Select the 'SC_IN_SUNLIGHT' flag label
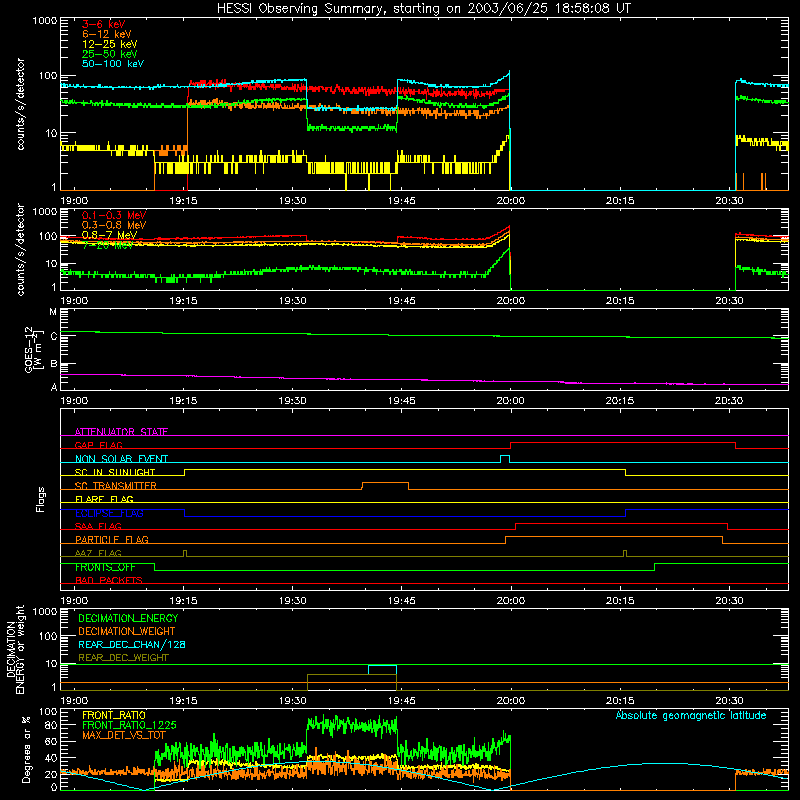This screenshot has height=800, width=800. 115,472
